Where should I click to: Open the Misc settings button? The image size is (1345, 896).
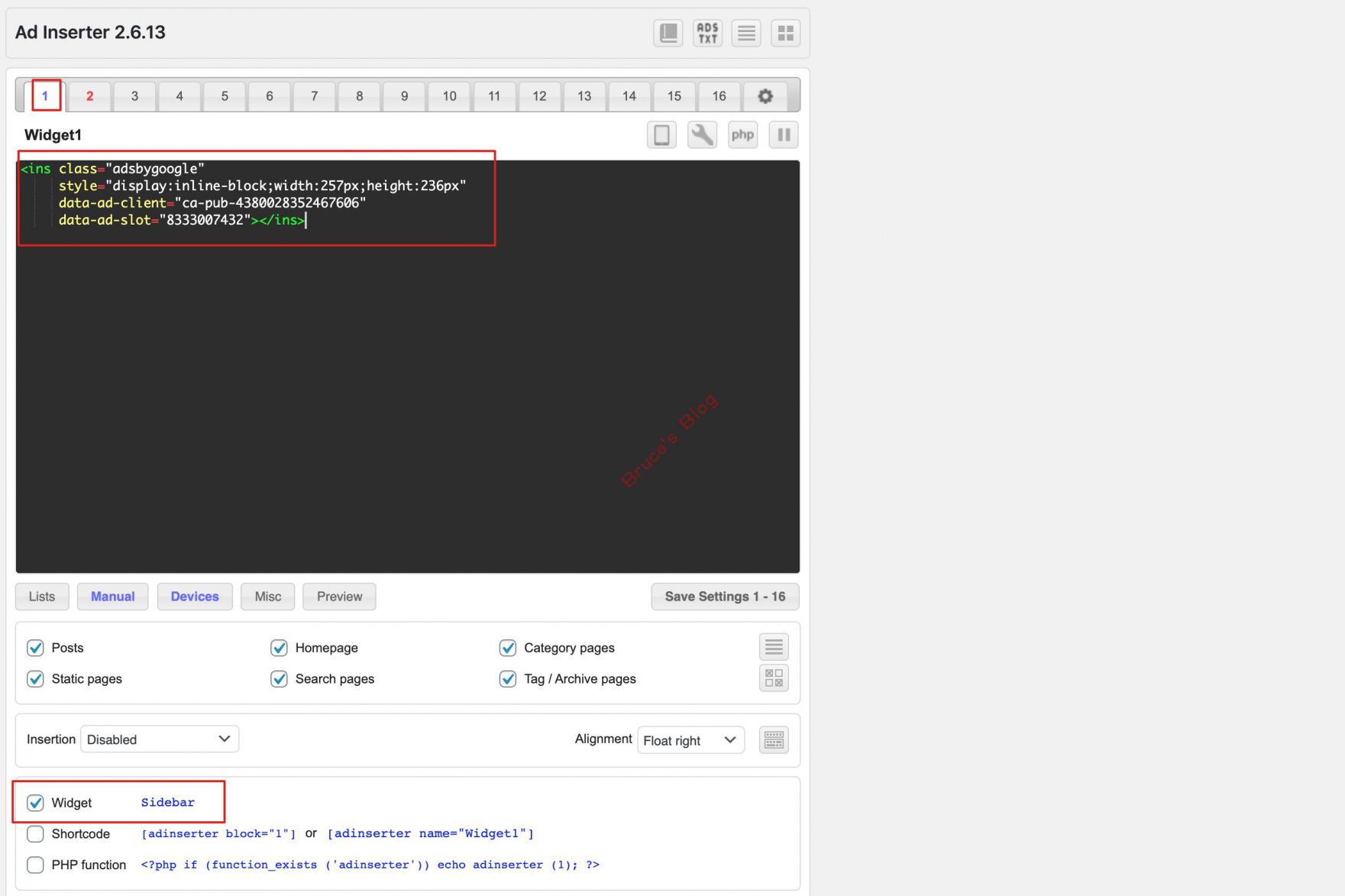pos(268,597)
